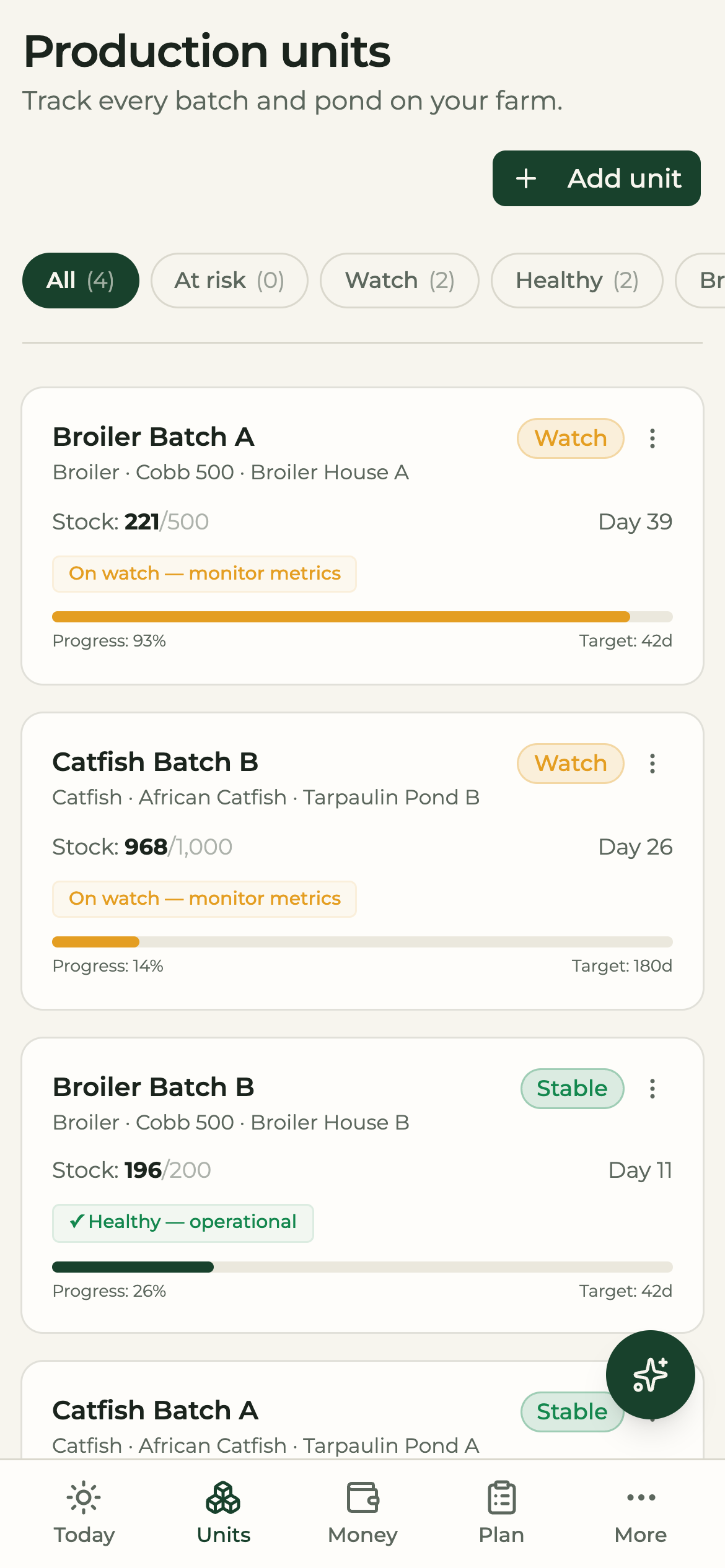Open the Plan clipboard icon
The width and height of the screenshot is (725, 1568).
point(501,1498)
